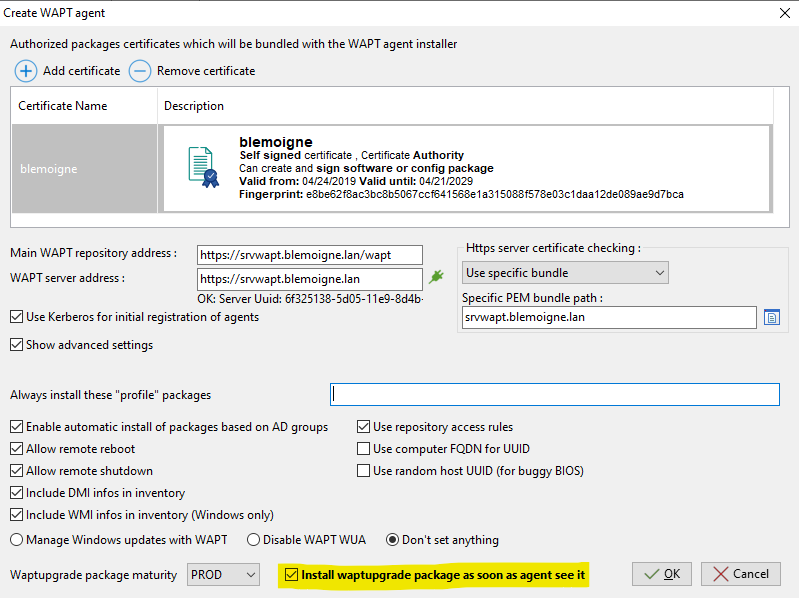Toggle Use repository access rules
799x598 pixels.
(363, 427)
